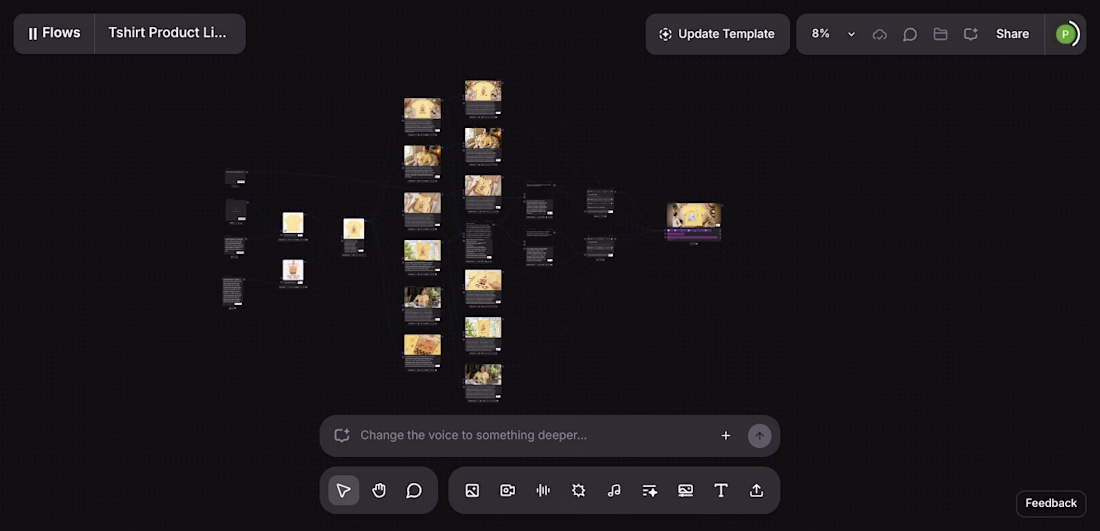Screen dimensions: 1100x531
Task: Click the Tshirt Product Li... project title
Action: coord(168,33)
